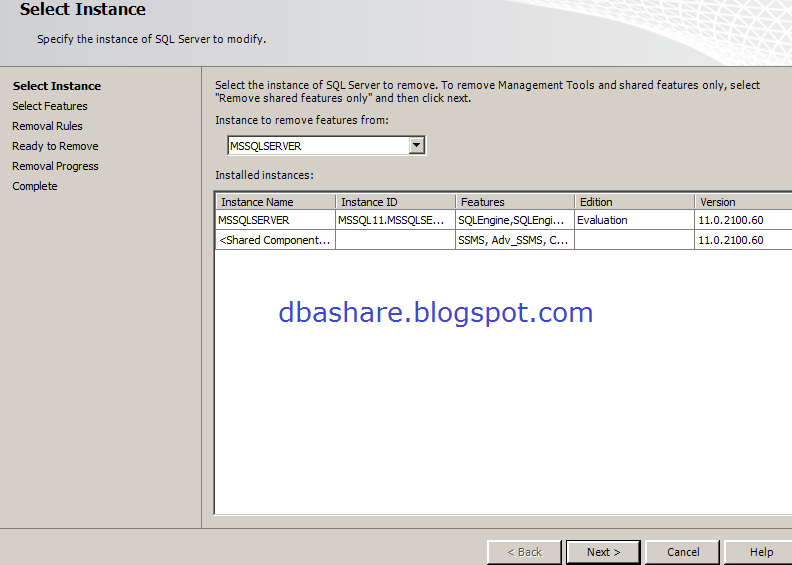Click the MSSQL11.MSSQLSE... instance ID cell
The height and width of the screenshot is (565, 792).
coord(395,220)
